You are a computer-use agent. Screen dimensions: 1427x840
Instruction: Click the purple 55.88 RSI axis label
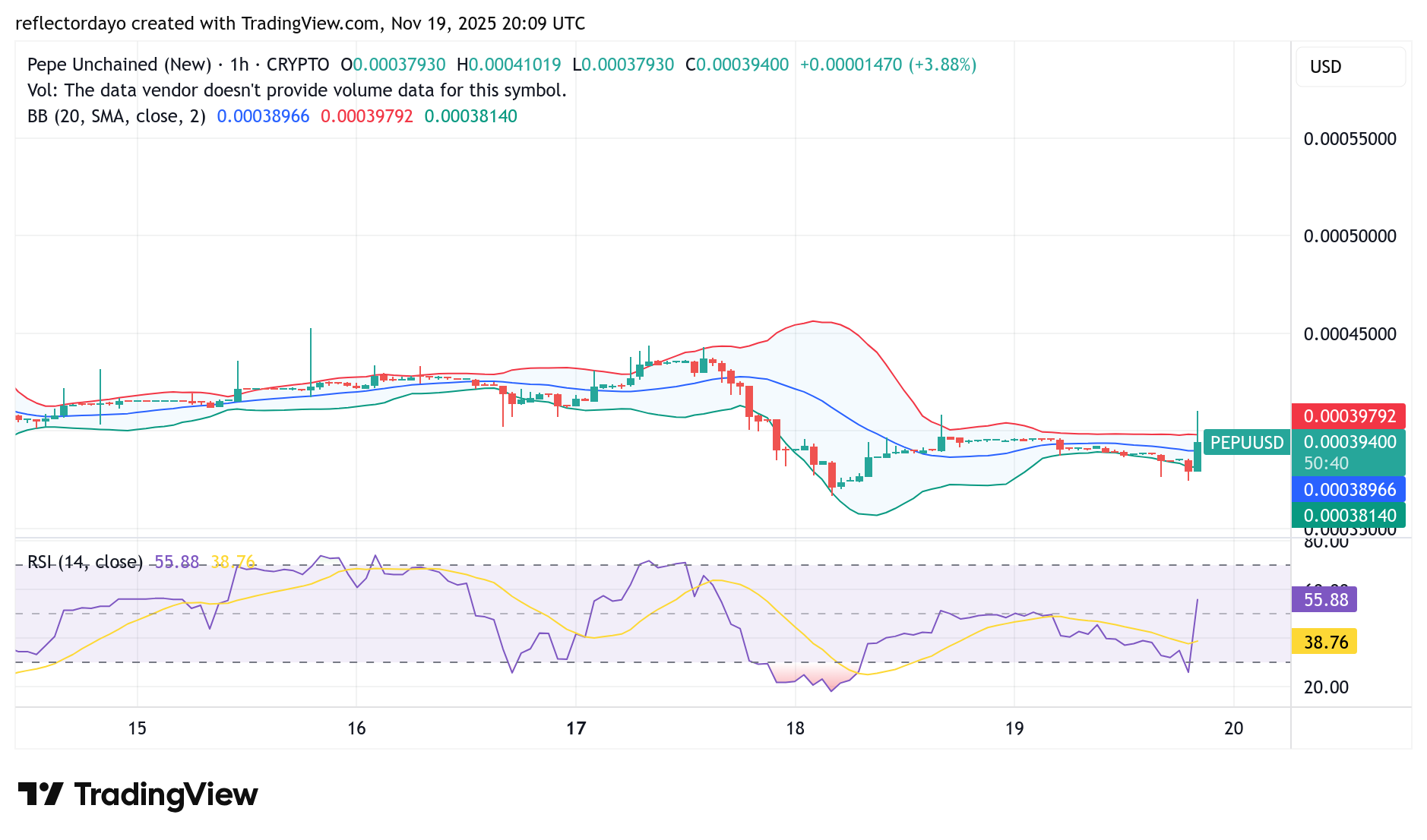pos(1324,600)
